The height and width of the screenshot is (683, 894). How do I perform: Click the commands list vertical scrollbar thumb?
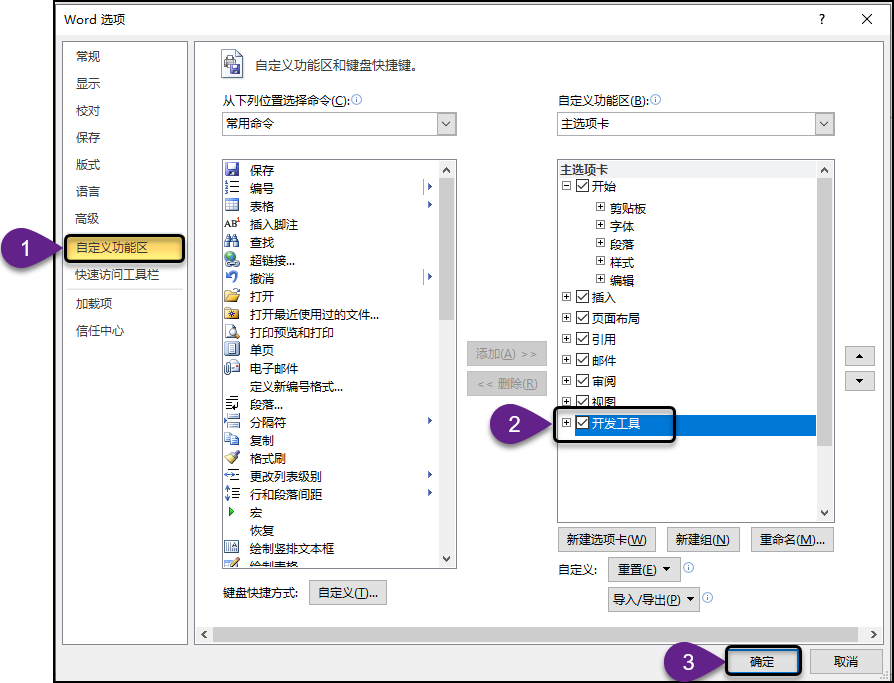[446, 249]
